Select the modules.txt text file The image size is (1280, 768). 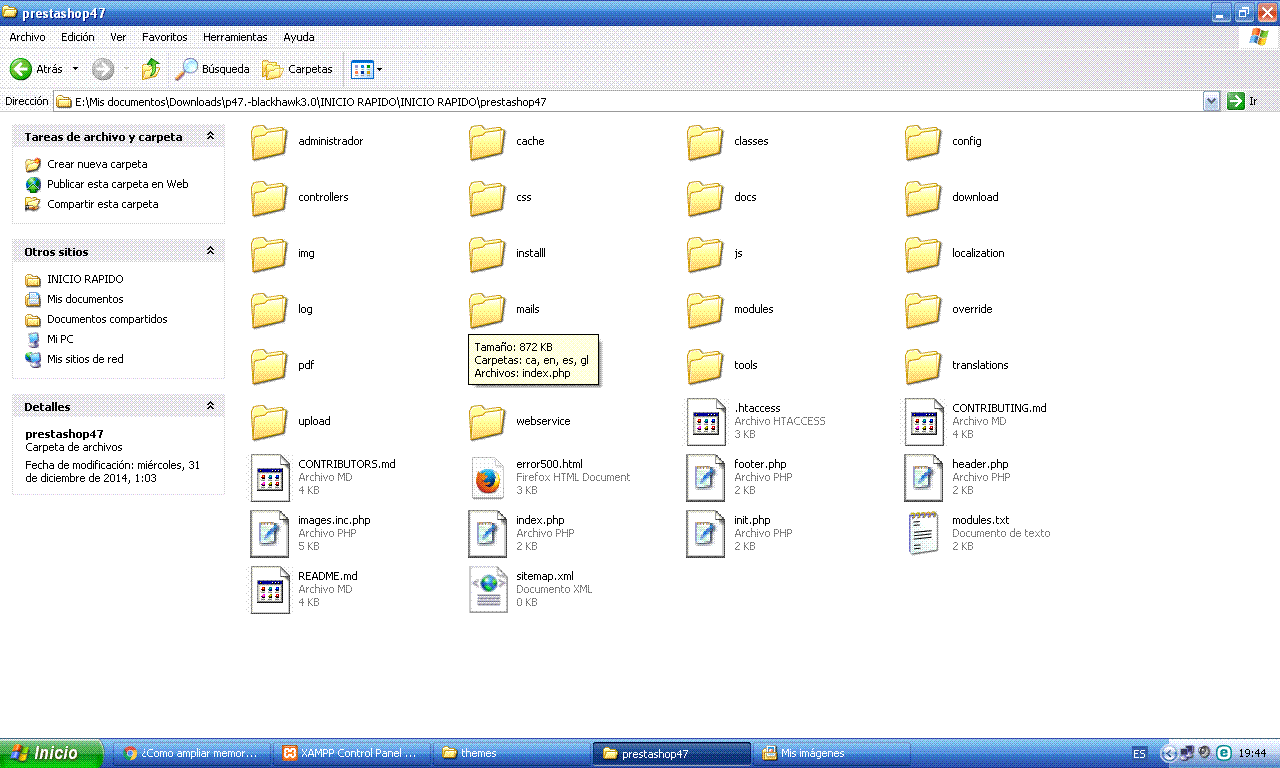point(923,534)
